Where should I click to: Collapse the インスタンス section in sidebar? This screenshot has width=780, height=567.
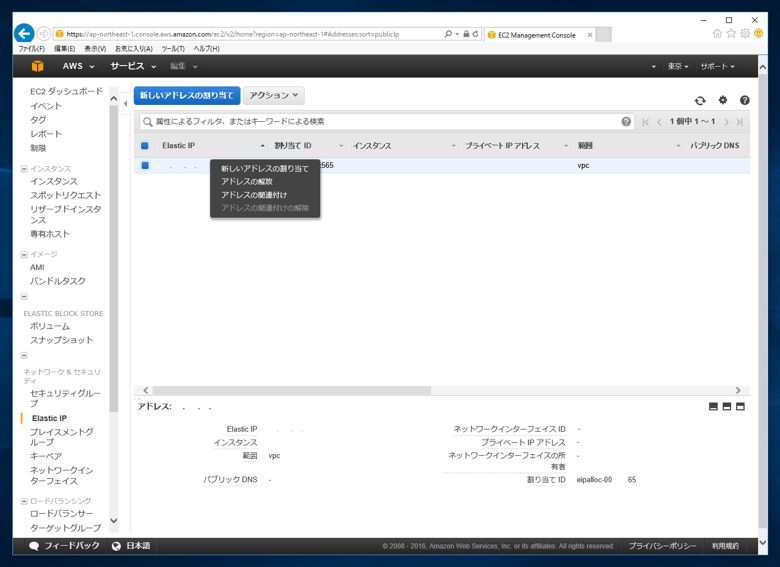[24, 169]
